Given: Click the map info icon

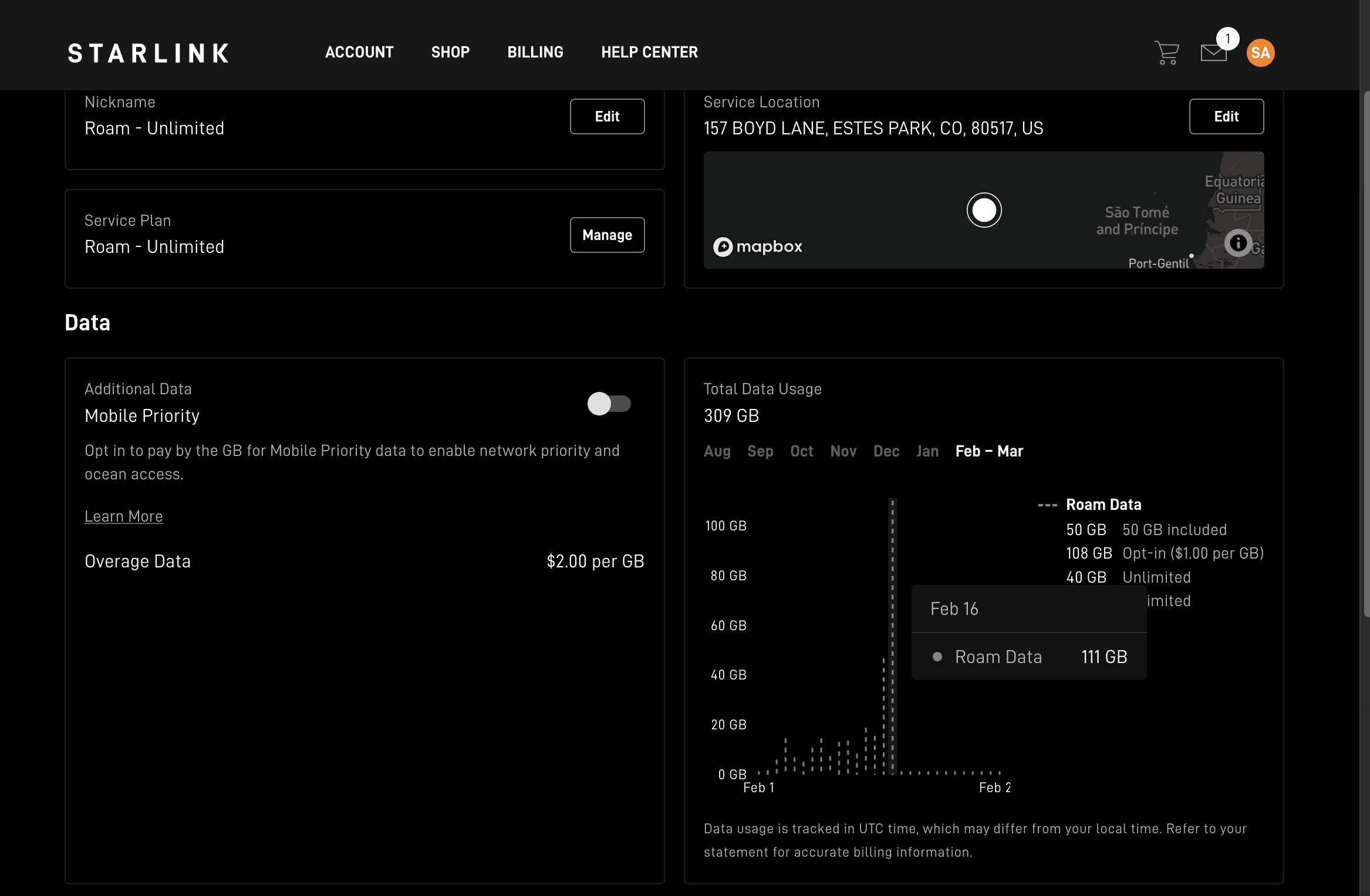Looking at the screenshot, I should [x=1238, y=243].
